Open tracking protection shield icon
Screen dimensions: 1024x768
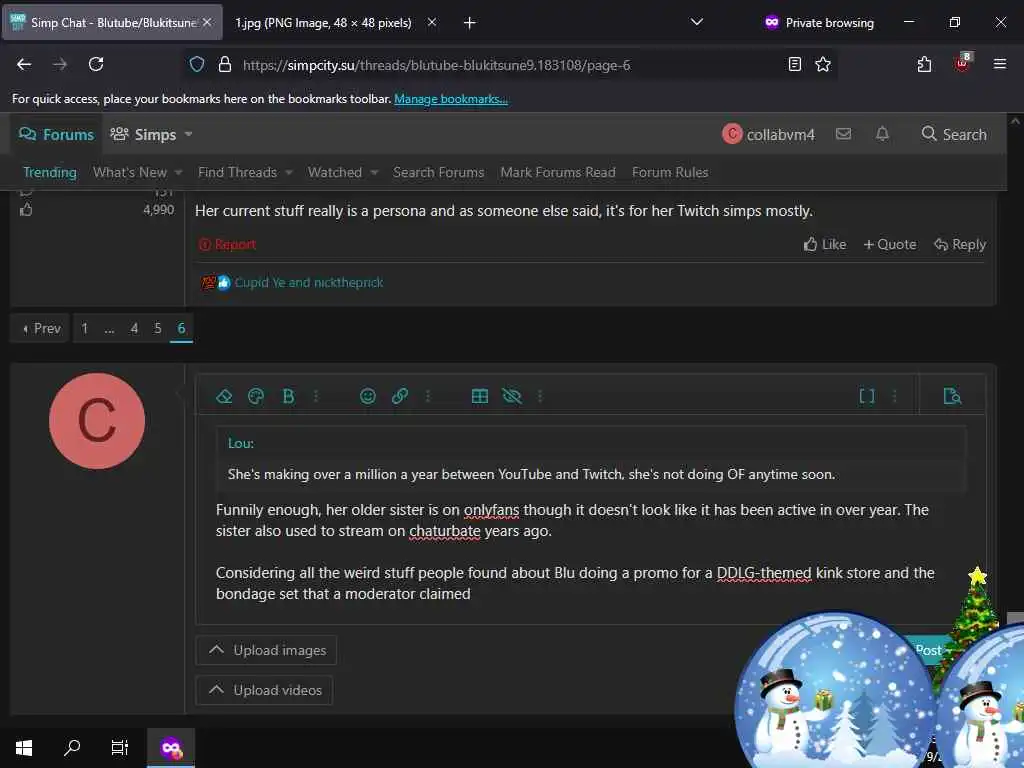(197, 65)
